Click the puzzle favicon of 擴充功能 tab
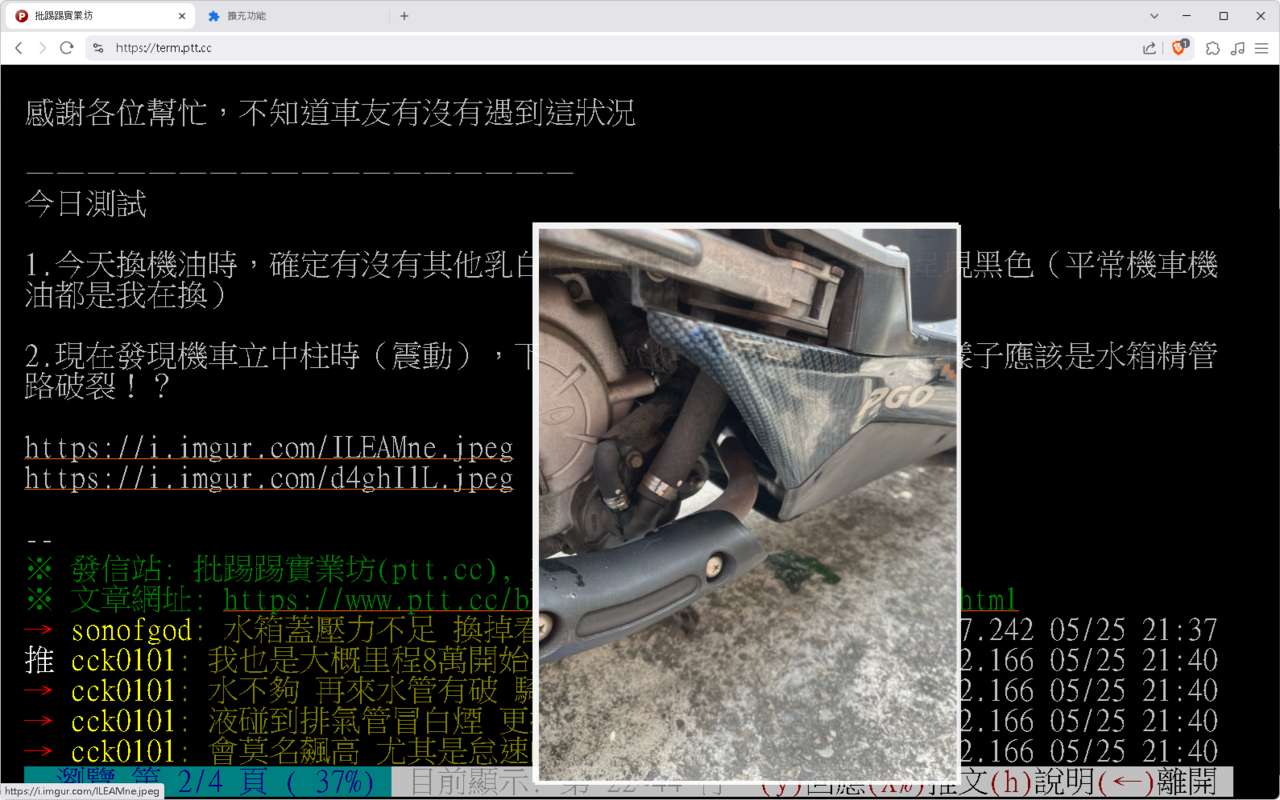1280x800 pixels. tap(214, 16)
